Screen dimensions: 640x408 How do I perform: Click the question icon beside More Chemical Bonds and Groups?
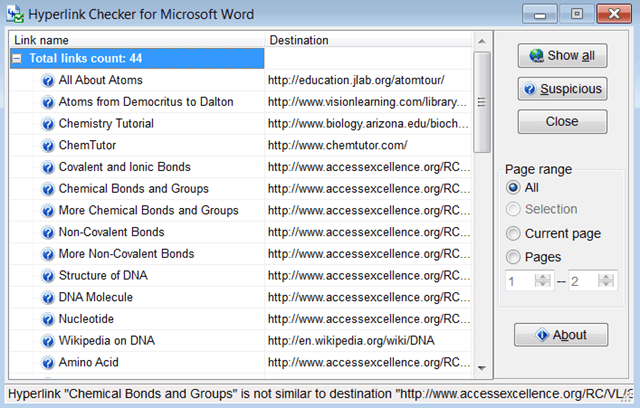click(x=48, y=211)
